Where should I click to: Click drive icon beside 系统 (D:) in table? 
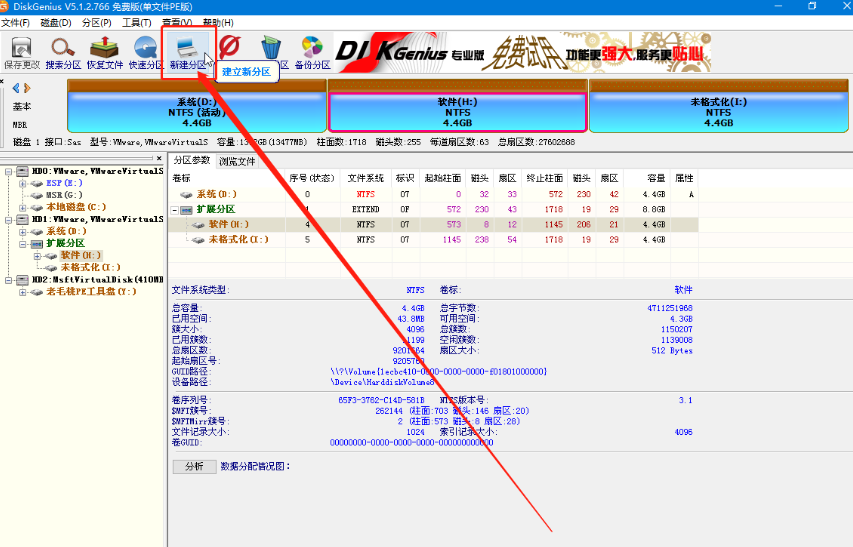pos(187,194)
